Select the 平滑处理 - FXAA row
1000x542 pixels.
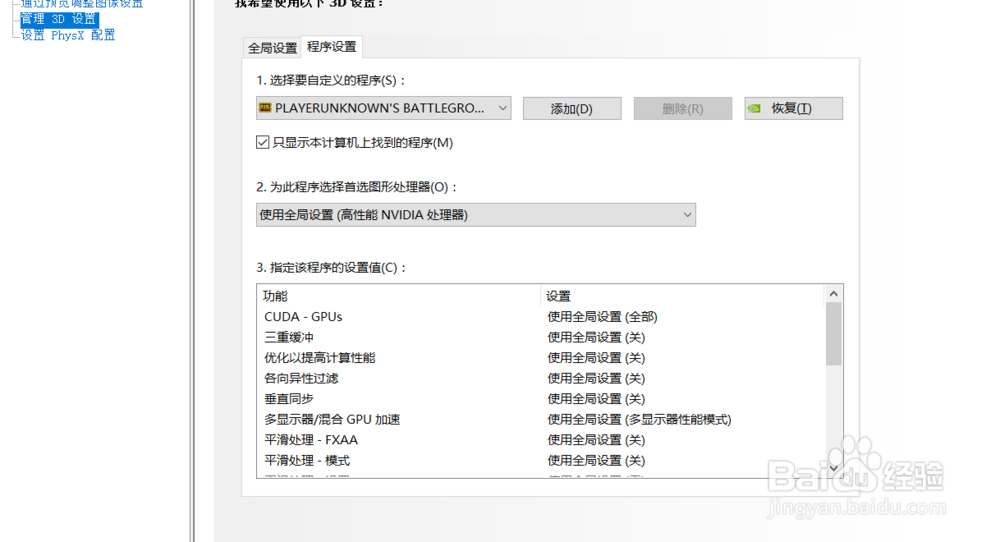(541, 440)
